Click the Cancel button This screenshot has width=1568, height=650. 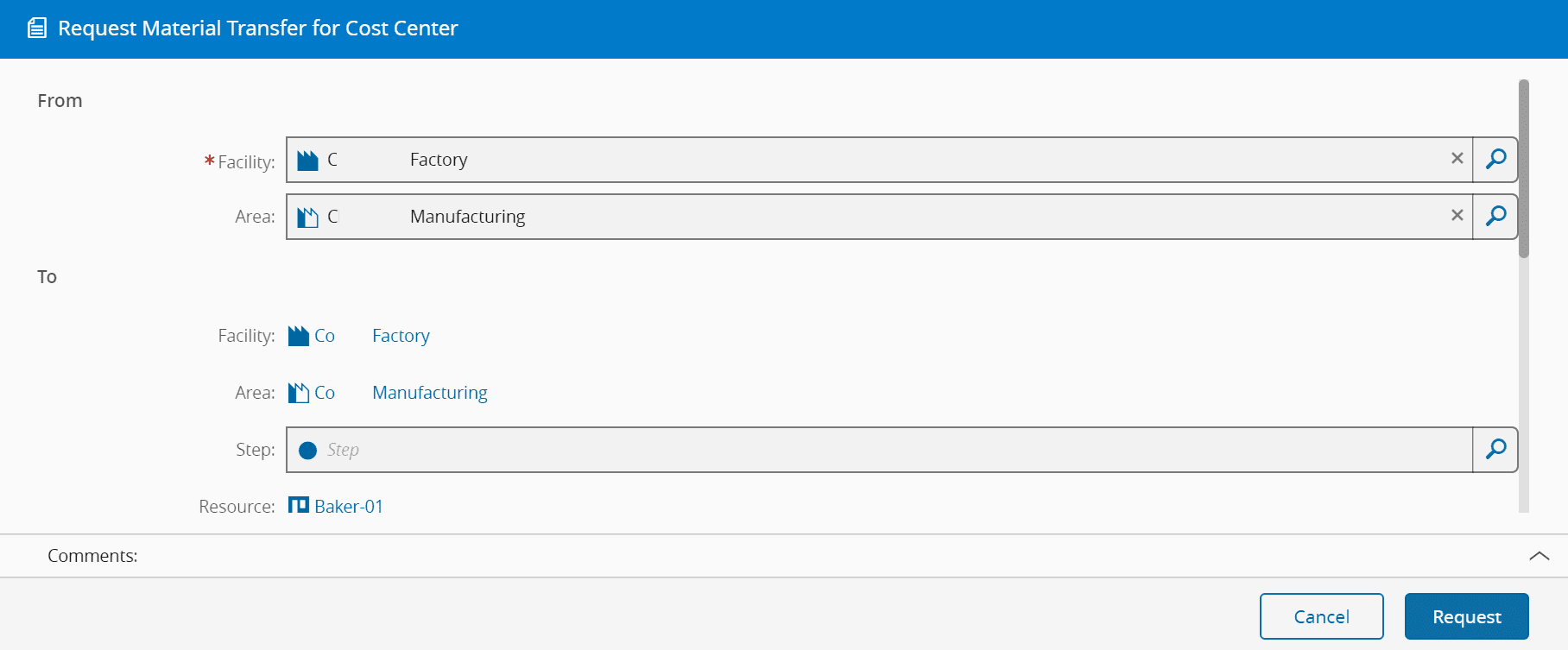[x=1321, y=616]
